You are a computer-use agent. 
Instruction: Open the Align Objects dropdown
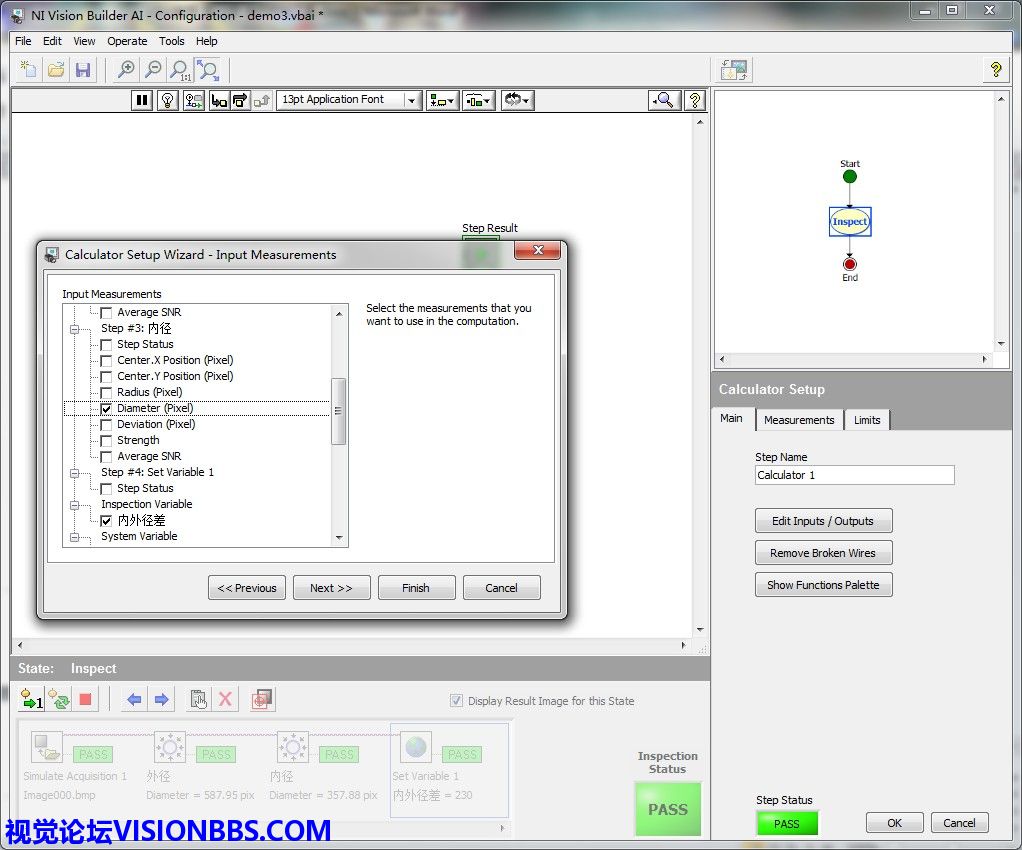tap(443, 100)
